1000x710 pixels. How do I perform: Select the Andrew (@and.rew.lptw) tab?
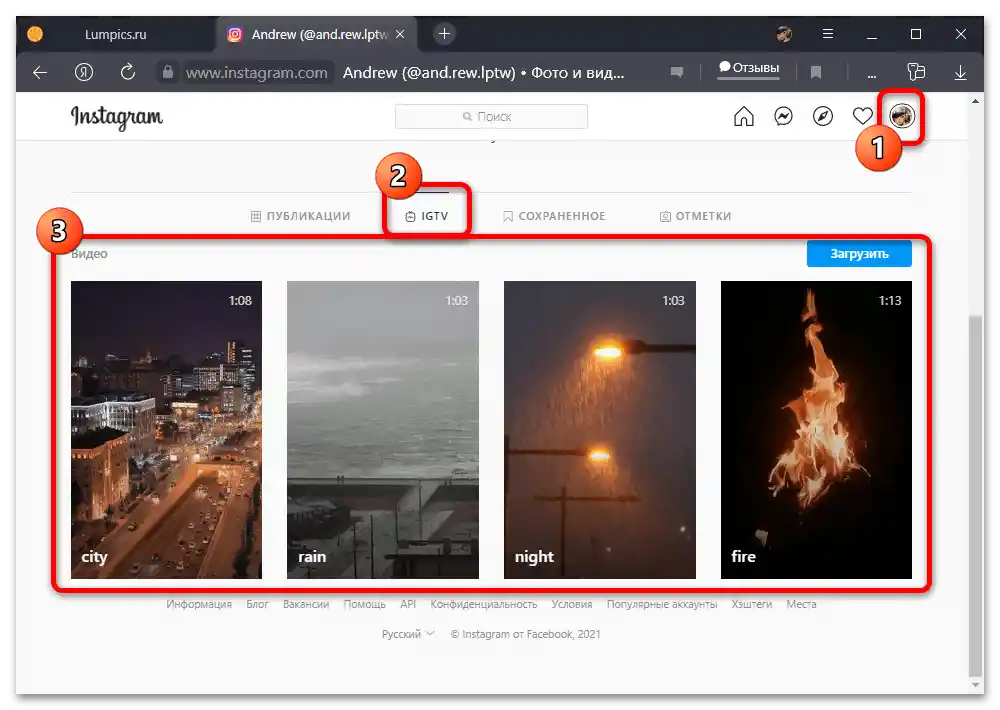click(318, 34)
